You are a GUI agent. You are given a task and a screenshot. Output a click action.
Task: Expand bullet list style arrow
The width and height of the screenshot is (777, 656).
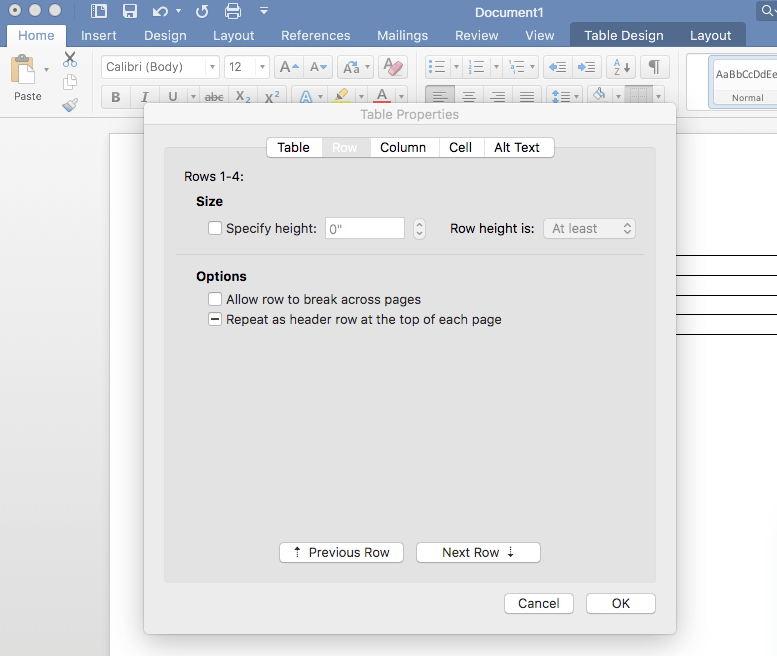click(x=456, y=67)
